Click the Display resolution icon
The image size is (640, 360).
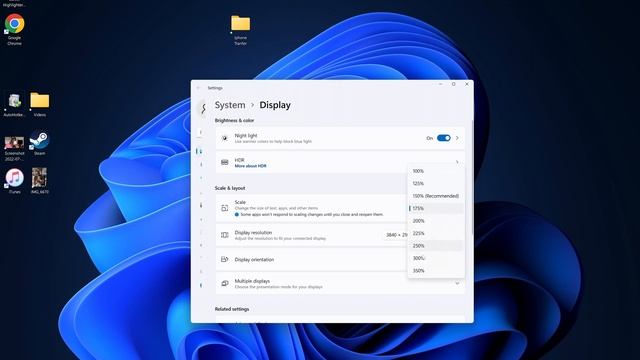click(x=224, y=235)
